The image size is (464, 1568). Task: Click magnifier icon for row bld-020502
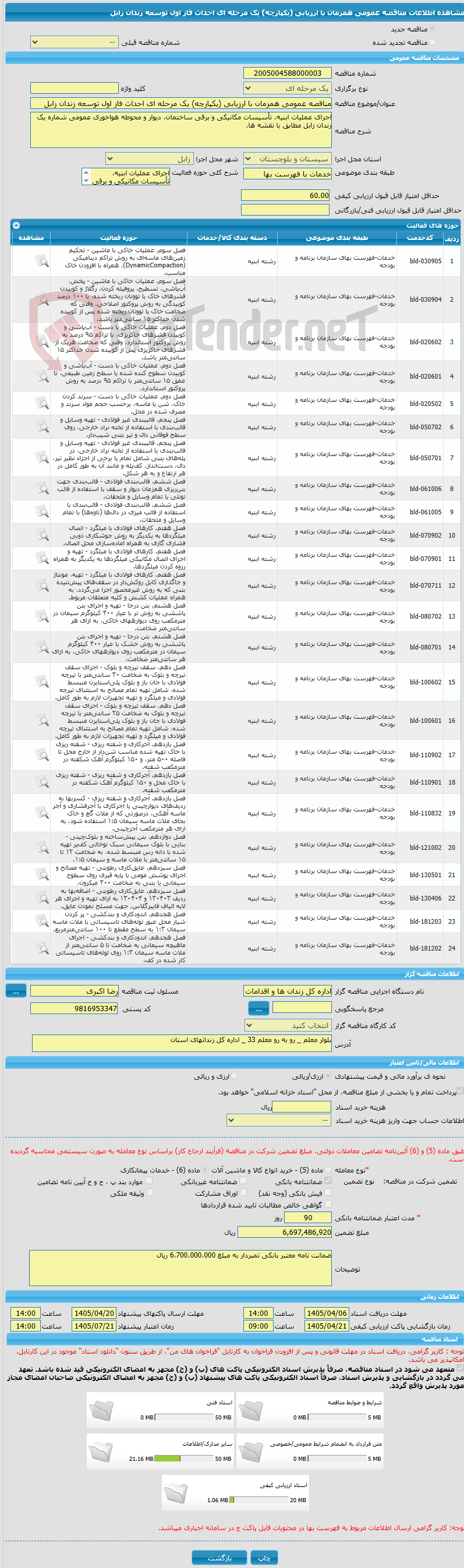(41, 404)
